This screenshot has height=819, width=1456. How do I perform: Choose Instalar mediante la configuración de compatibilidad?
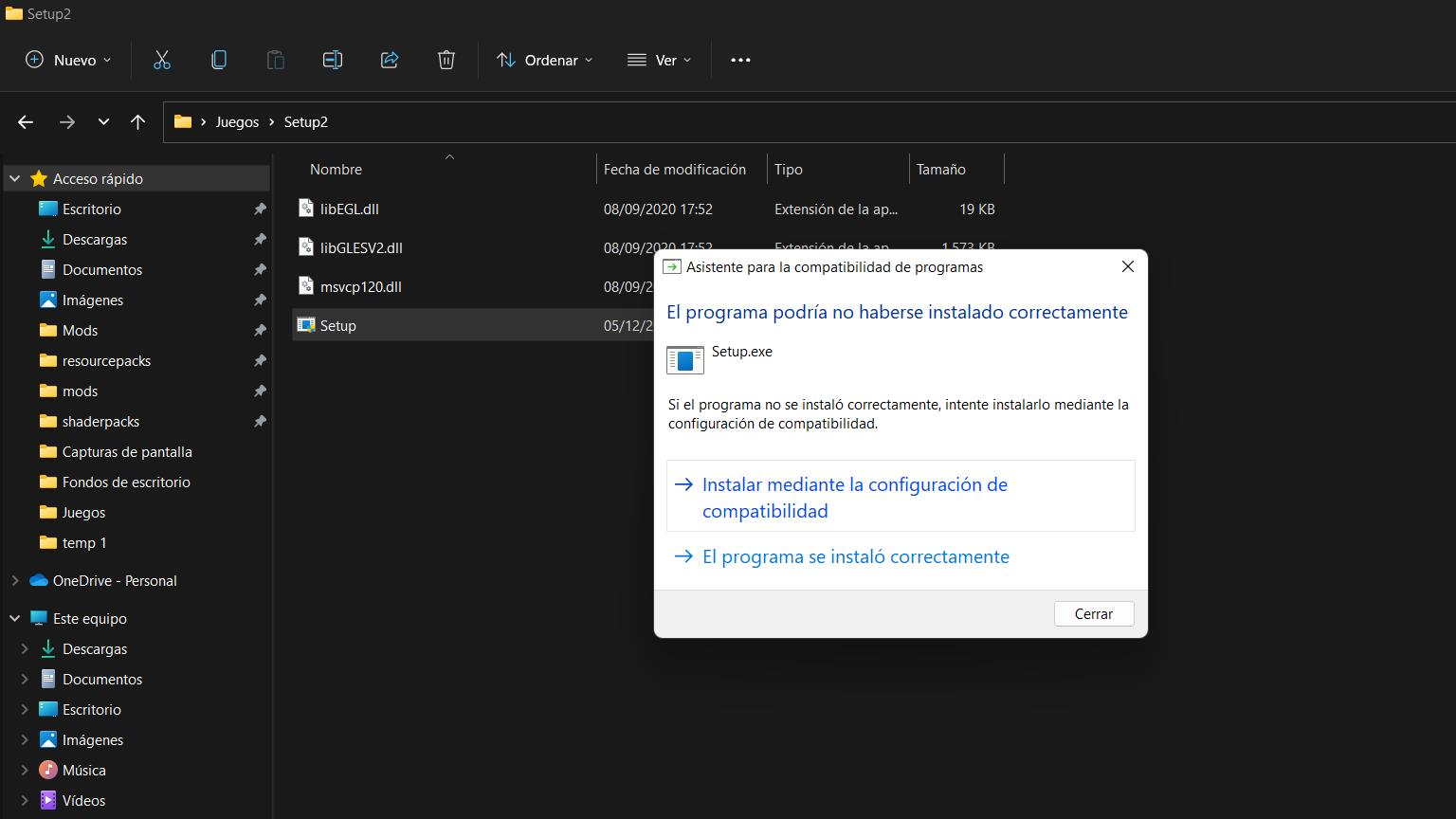[x=854, y=497]
